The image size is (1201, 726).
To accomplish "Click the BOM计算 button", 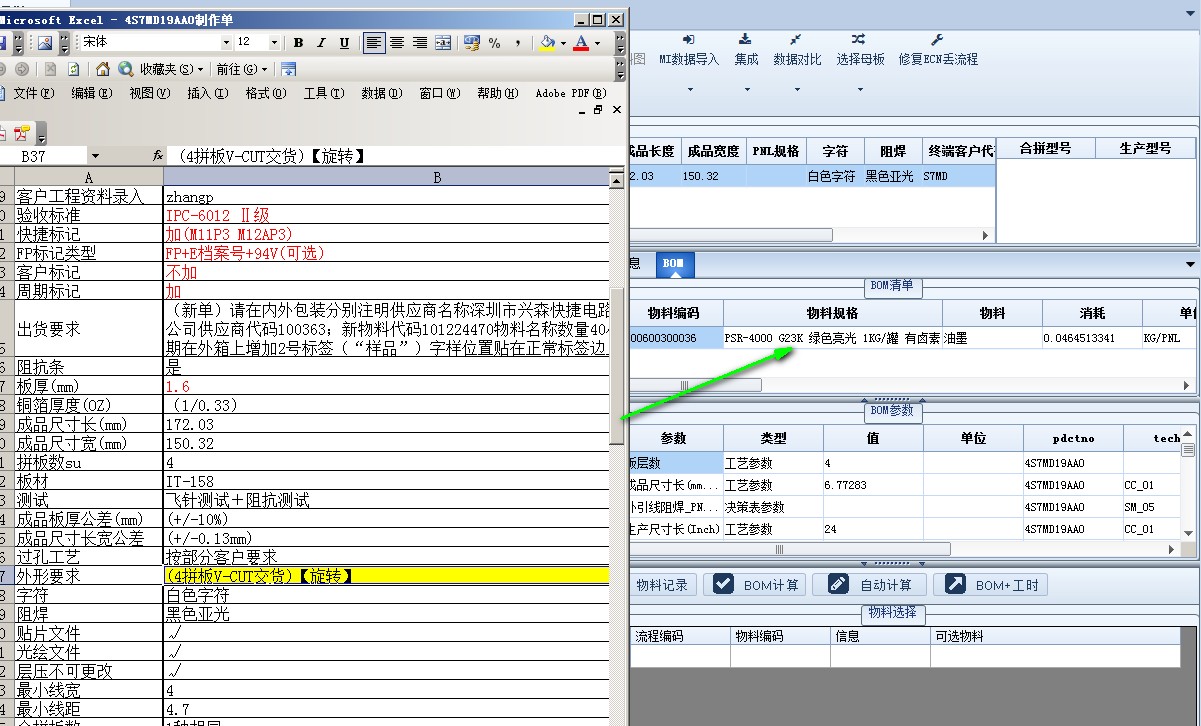I will (754, 585).
